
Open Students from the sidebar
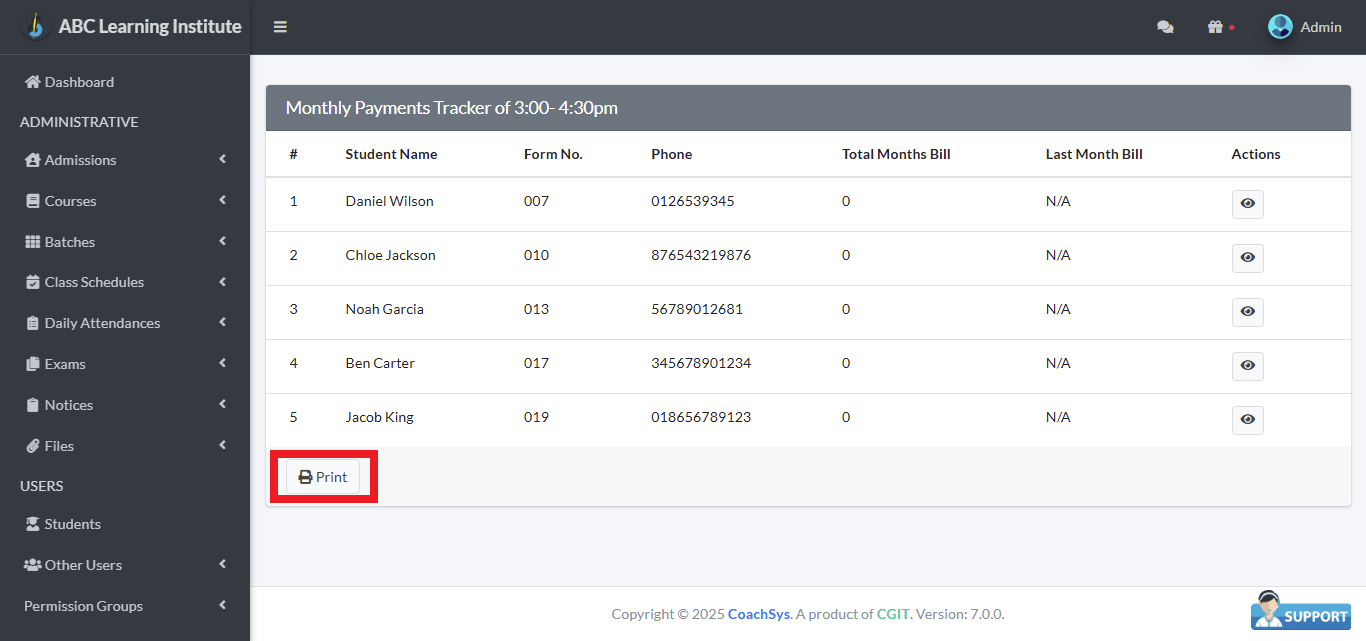[72, 524]
